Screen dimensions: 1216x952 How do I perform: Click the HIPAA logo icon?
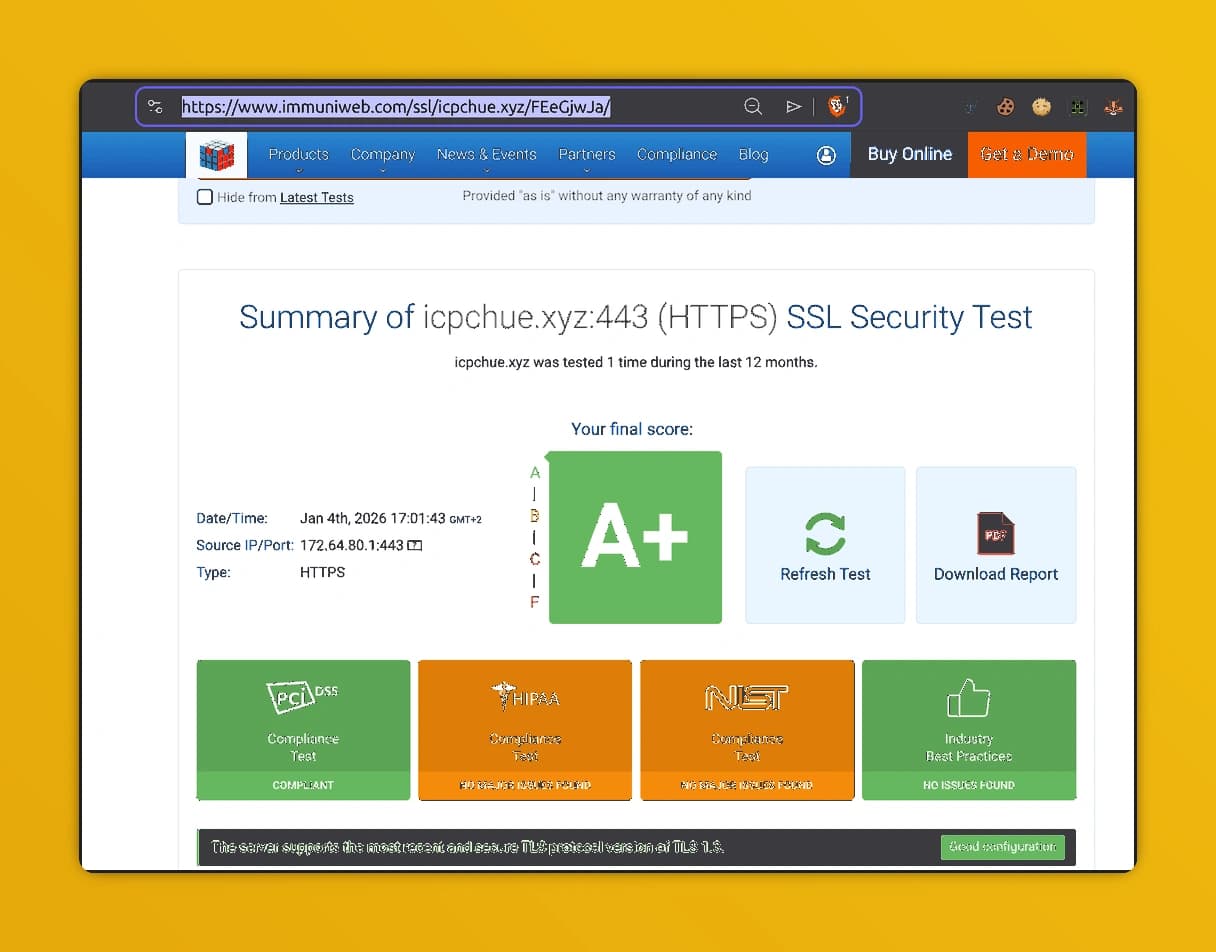[x=525, y=695]
